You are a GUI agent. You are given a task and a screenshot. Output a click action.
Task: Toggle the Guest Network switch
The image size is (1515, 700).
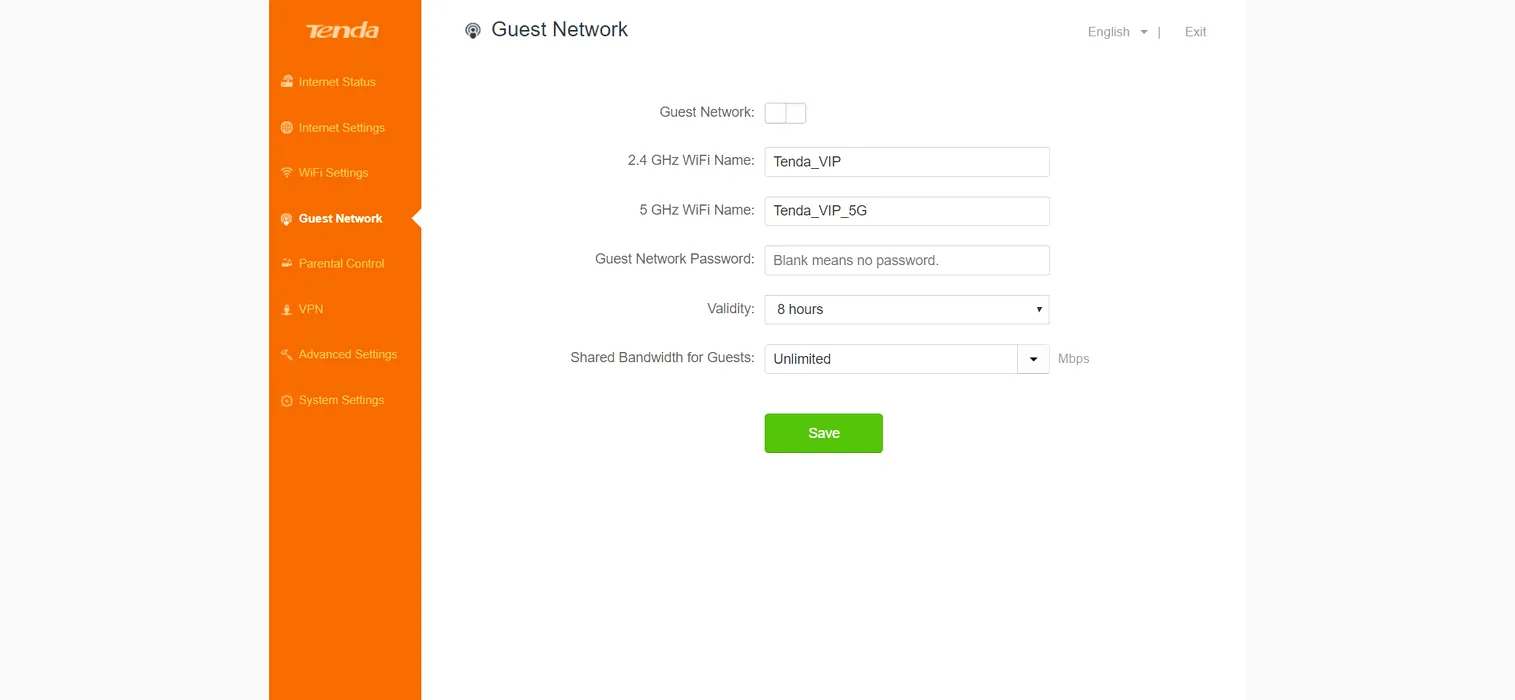pyautogui.click(x=785, y=113)
